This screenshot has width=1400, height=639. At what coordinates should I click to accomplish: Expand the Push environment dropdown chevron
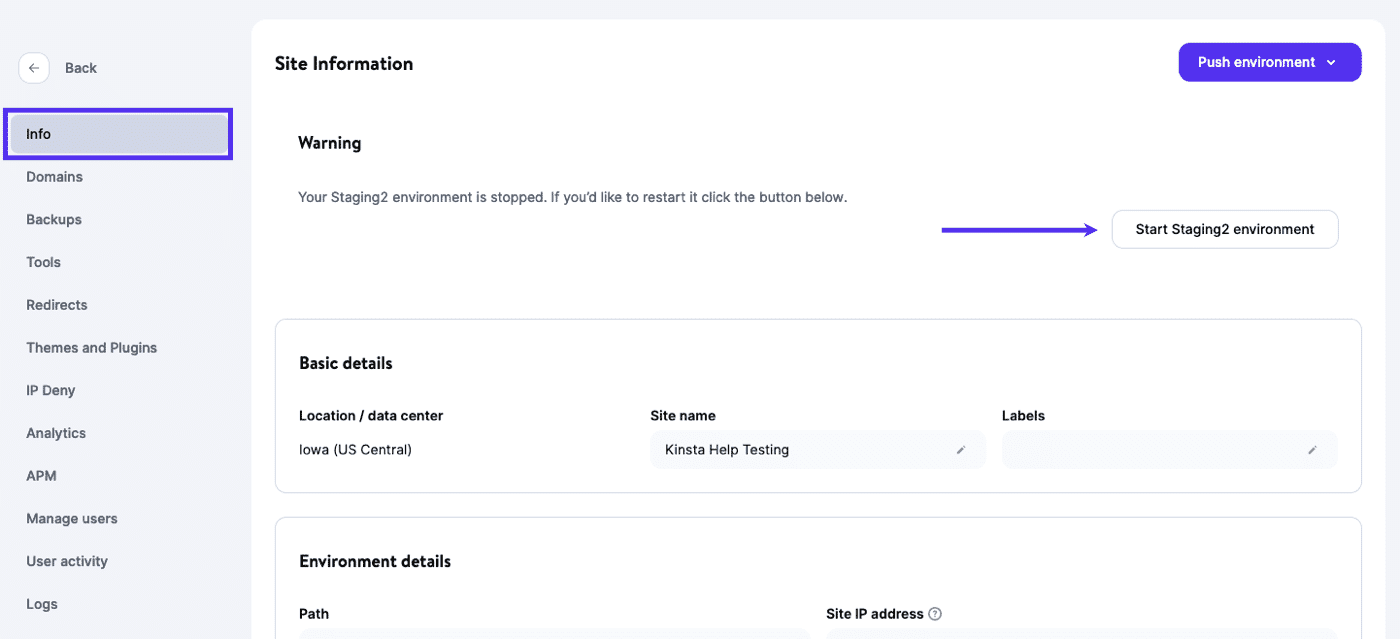1332,62
